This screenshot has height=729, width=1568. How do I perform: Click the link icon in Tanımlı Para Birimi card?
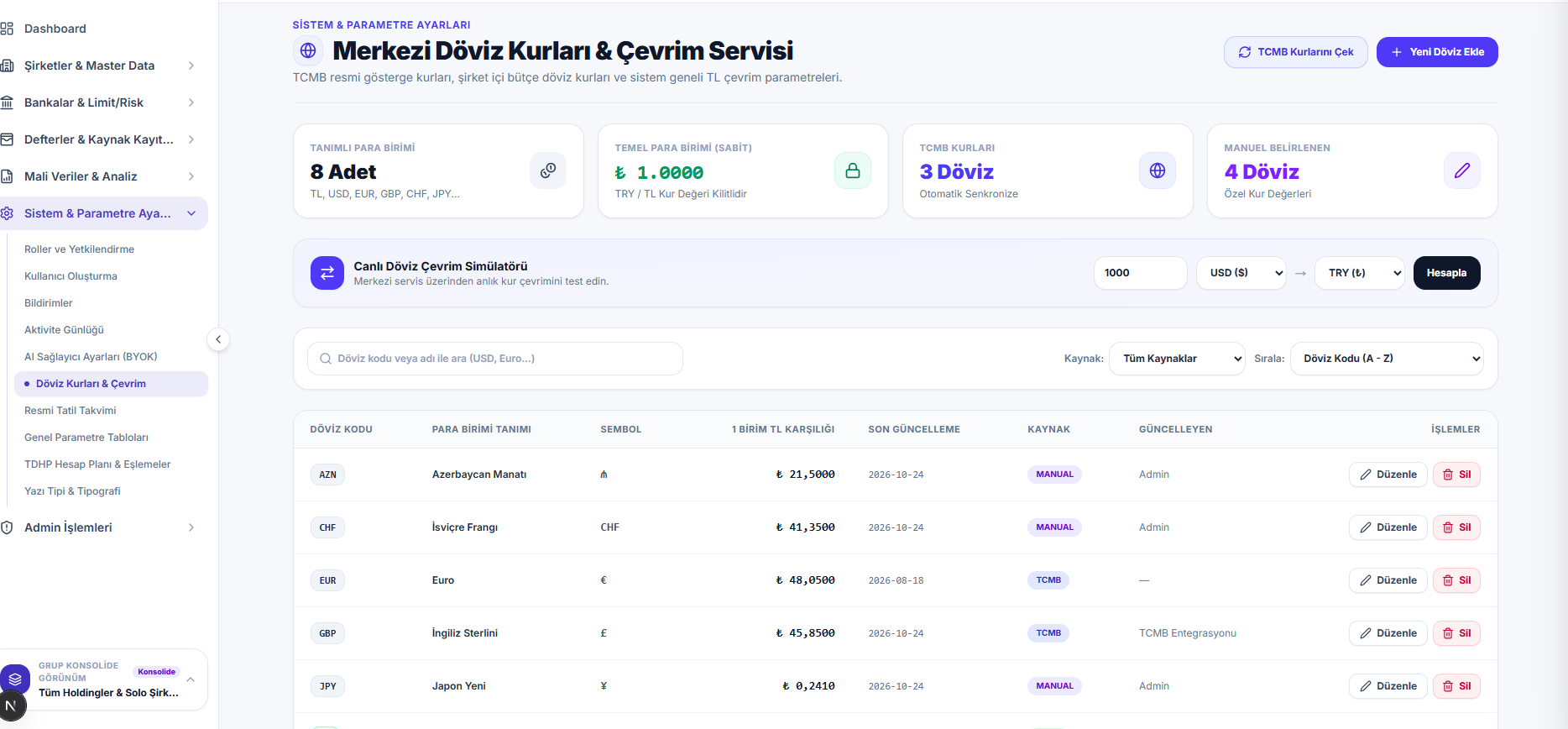(548, 170)
